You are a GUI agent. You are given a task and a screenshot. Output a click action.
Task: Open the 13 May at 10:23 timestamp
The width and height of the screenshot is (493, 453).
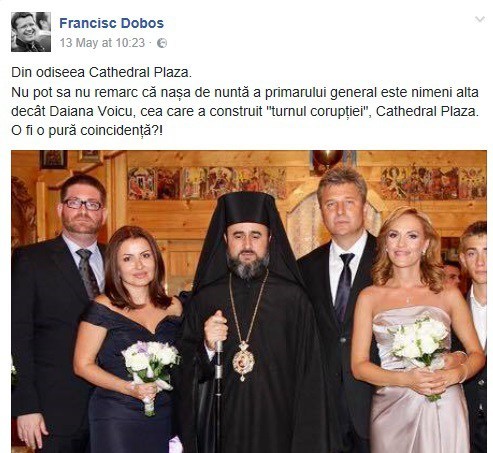(102, 43)
